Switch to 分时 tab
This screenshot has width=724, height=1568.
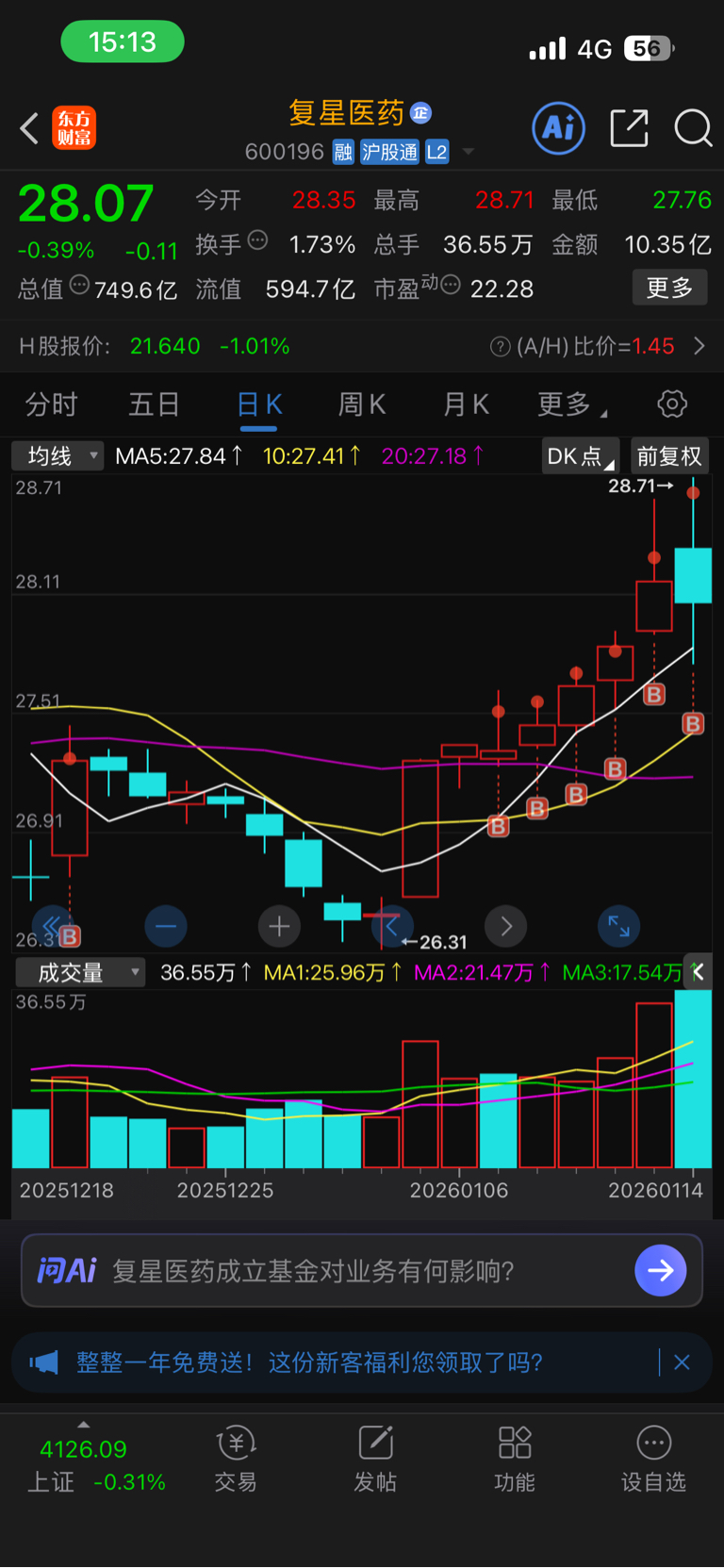click(51, 404)
